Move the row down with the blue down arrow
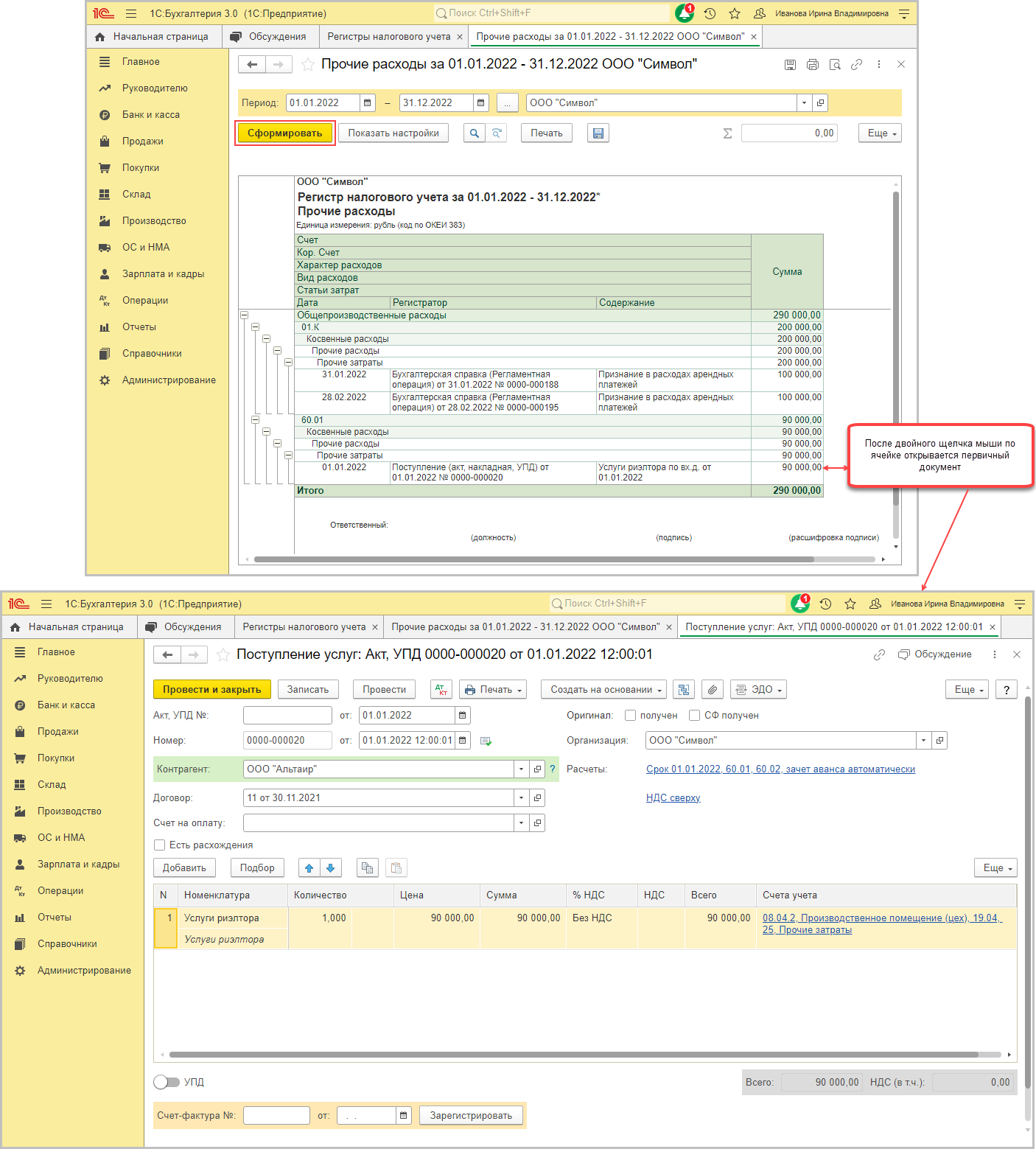 [x=331, y=868]
